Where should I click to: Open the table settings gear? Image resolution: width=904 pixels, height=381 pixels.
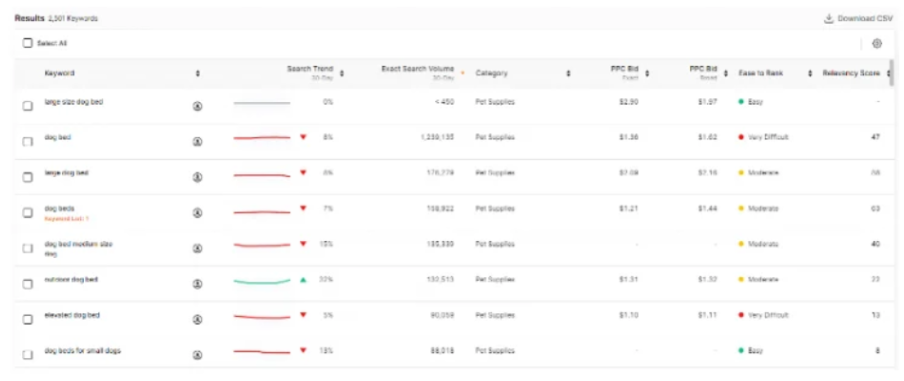877,43
